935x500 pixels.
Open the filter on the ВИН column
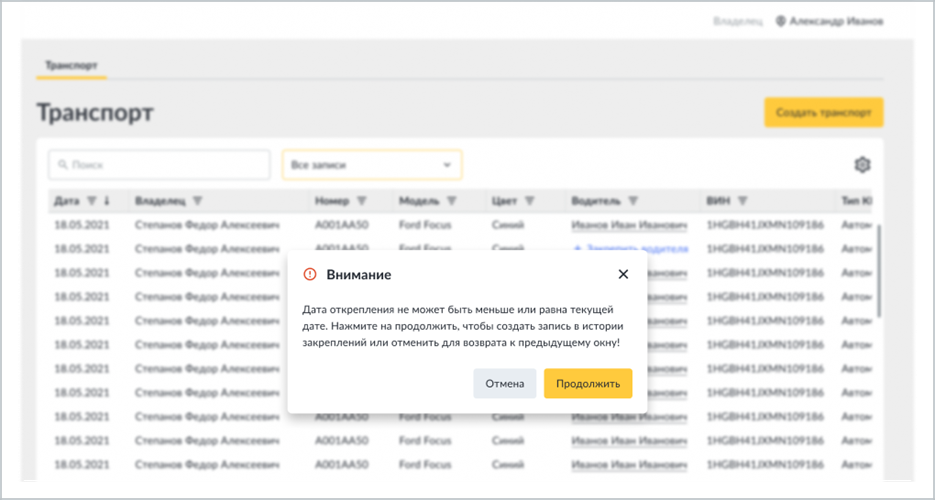pyautogui.click(x=742, y=201)
